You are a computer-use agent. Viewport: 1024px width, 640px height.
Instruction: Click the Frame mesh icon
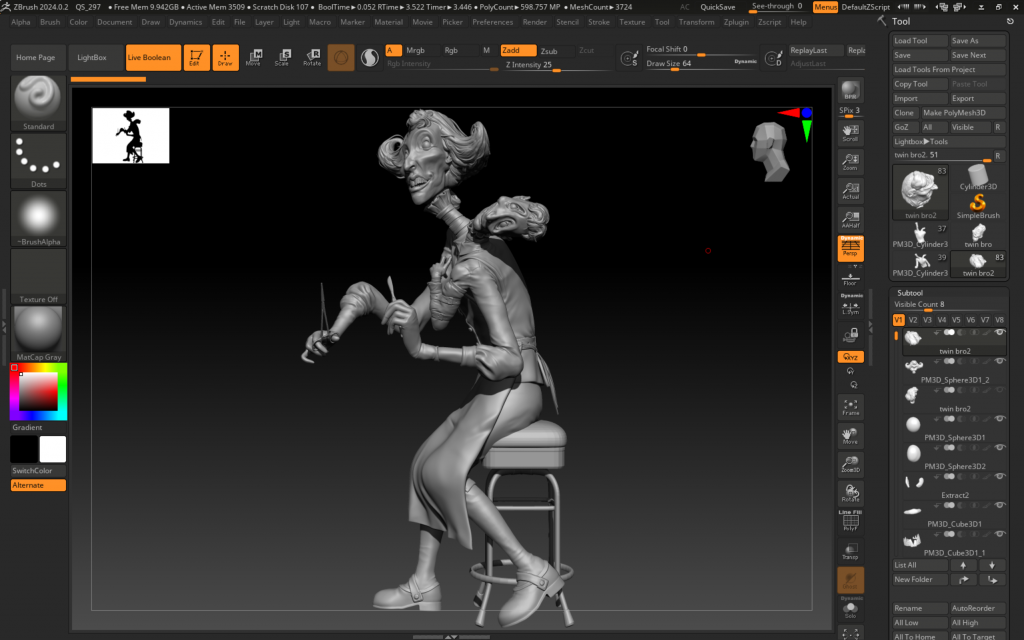pyautogui.click(x=850, y=406)
